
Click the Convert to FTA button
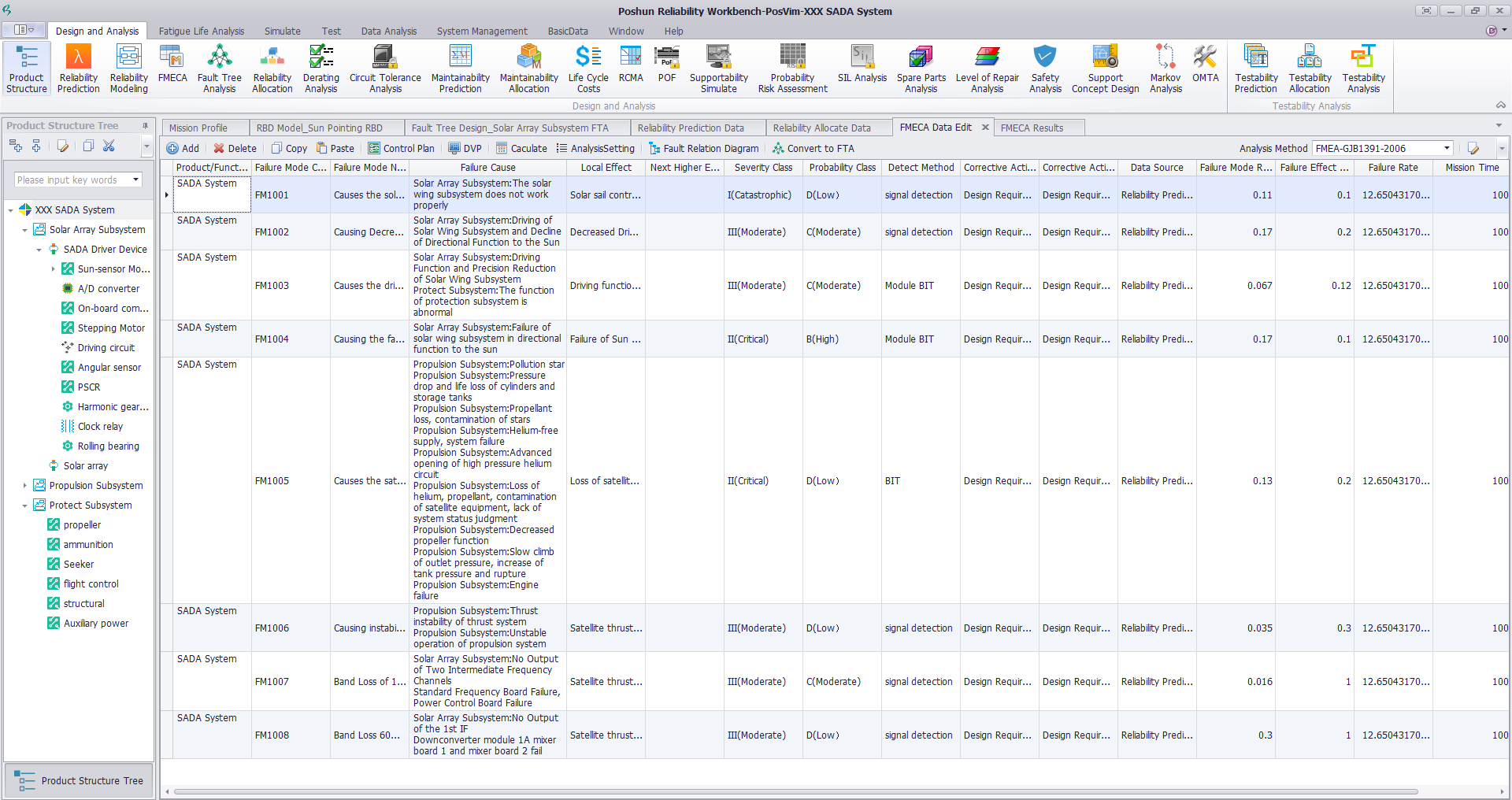[x=813, y=149]
